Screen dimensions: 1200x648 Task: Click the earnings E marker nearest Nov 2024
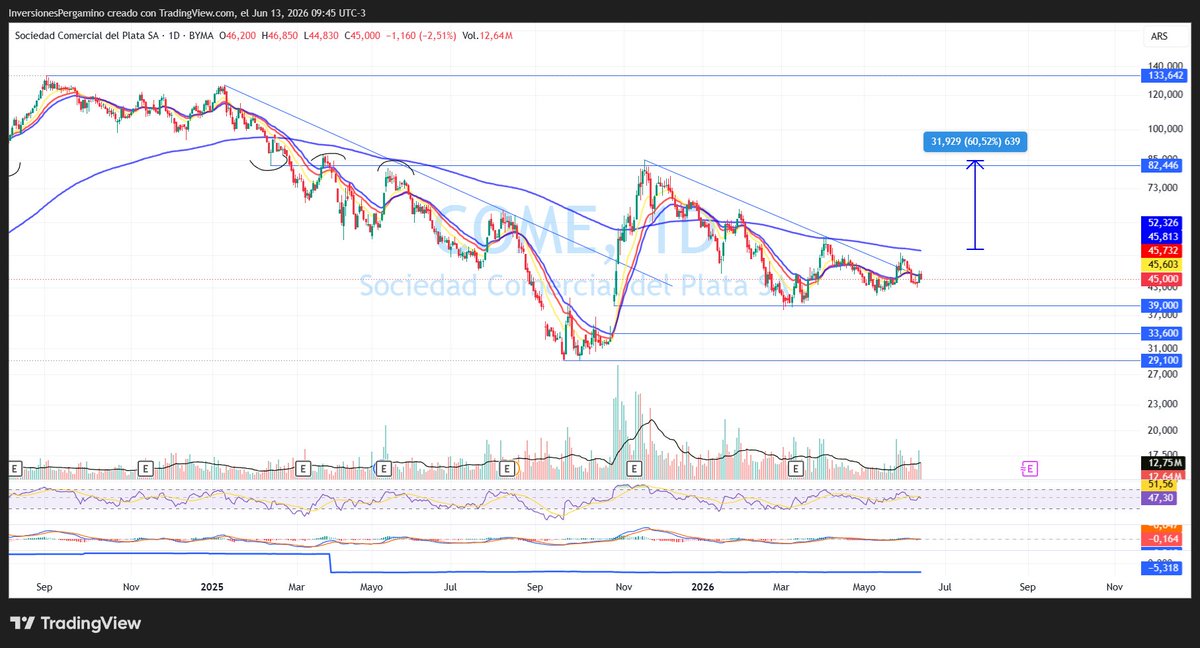pyautogui.click(x=145, y=468)
